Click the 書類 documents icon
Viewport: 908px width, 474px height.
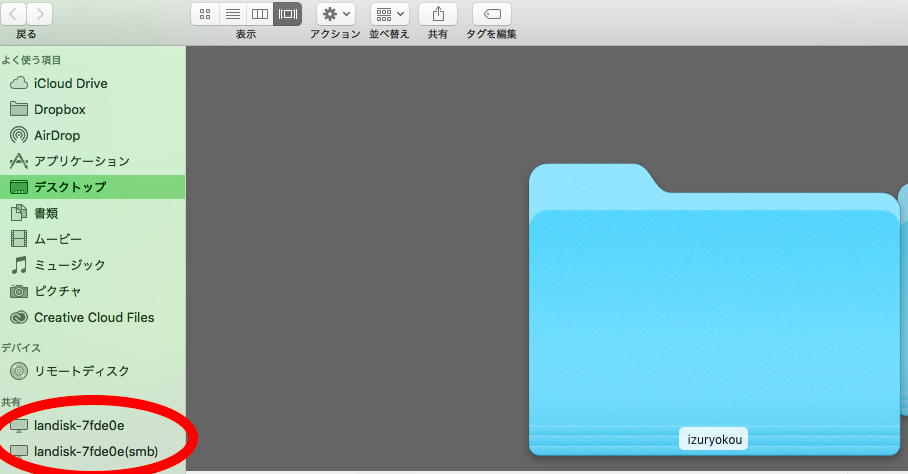click(19, 212)
